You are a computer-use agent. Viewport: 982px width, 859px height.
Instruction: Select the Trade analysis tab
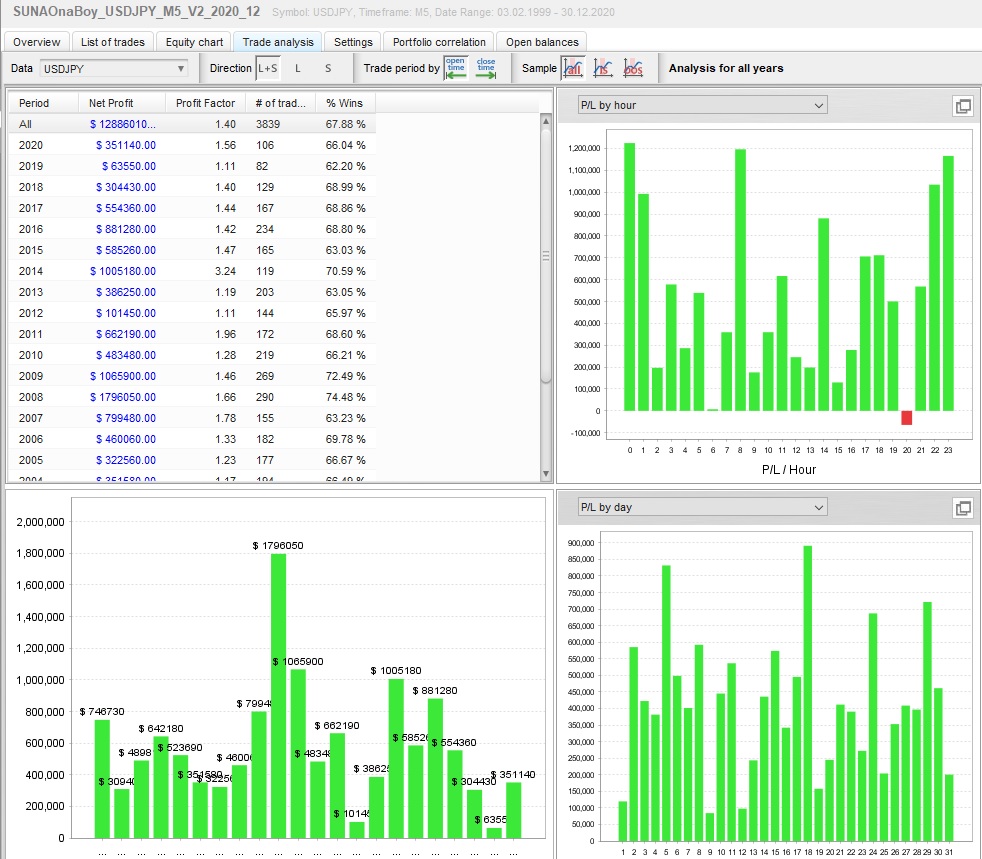tap(278, 42)
